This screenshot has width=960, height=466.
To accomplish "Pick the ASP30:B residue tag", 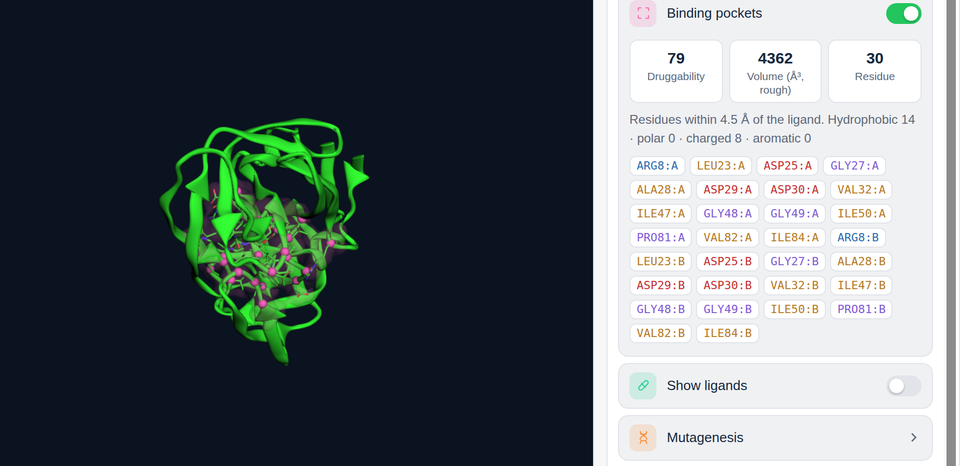I will click(x=727, y=285).
